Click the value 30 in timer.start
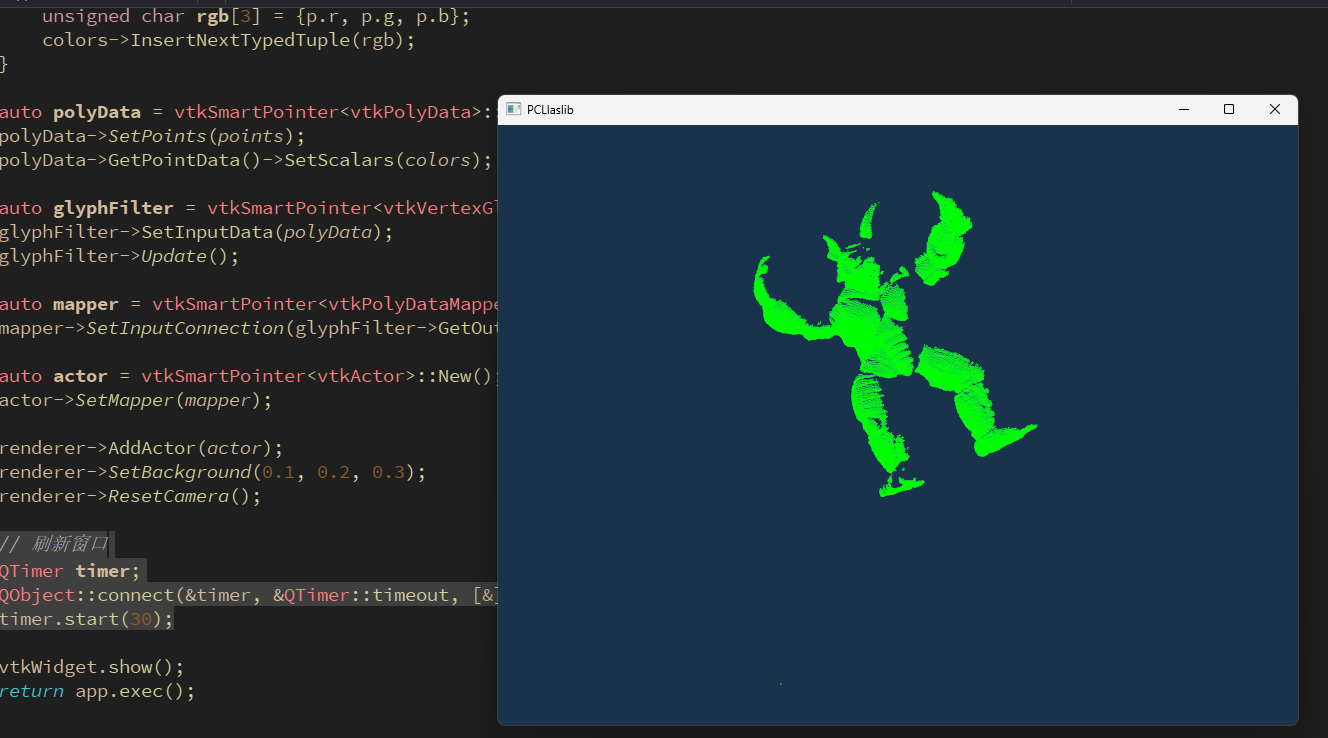Screen dimensions: 1328x738 tap(141, 619)
